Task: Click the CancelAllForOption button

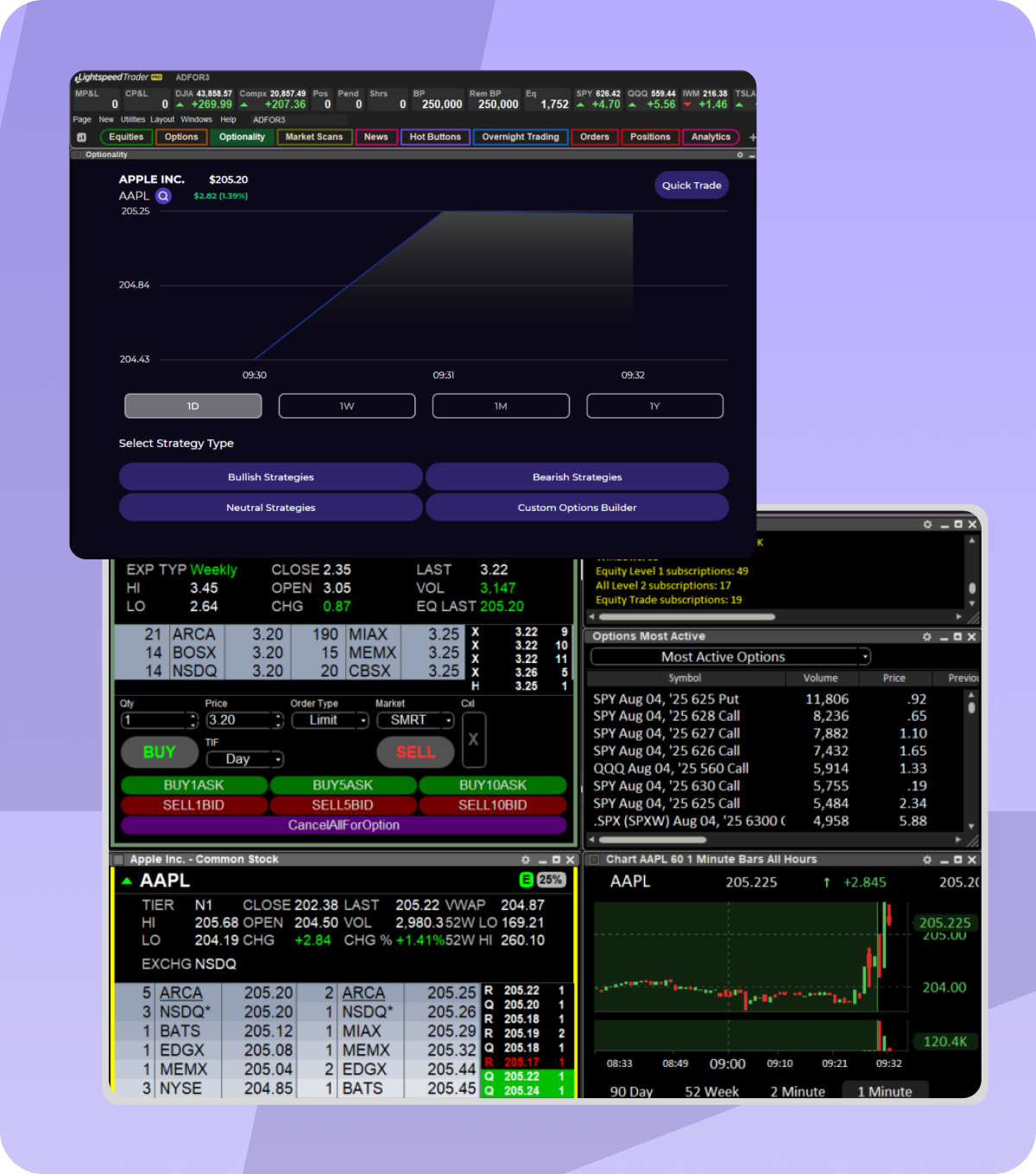Action: [344, 825]
